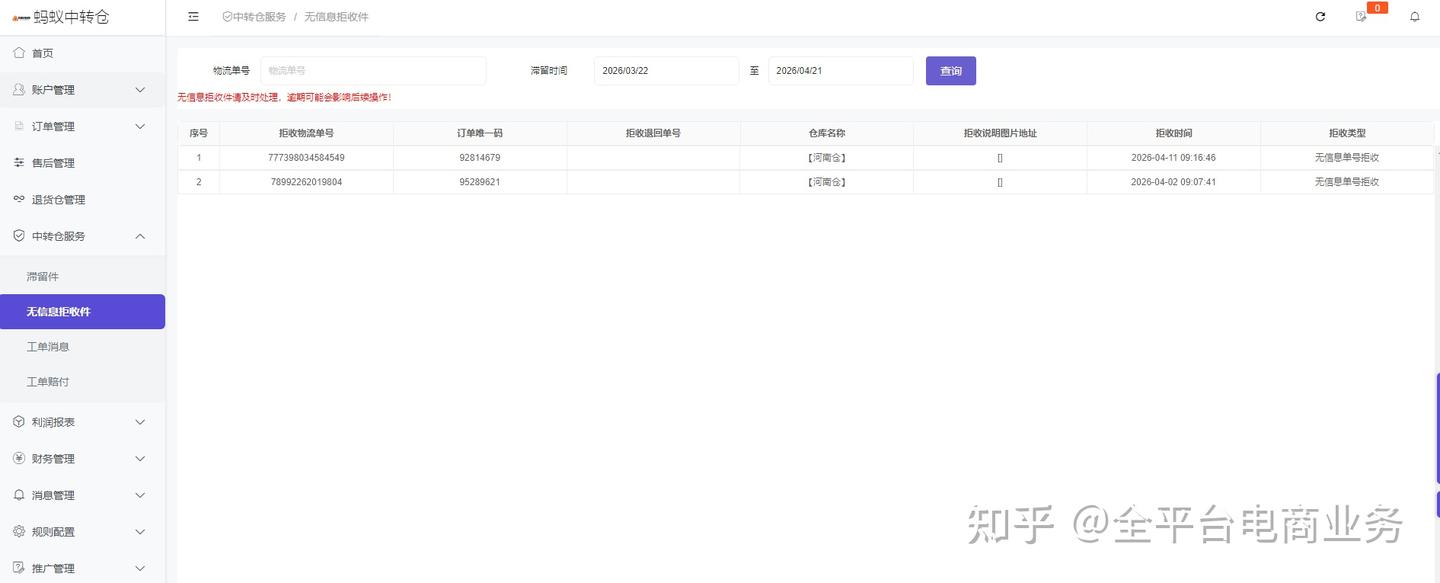This screenshot has width=1440, height=583.
Task: Expand the 消息管理 chevron
Action: tap(140, 495)
